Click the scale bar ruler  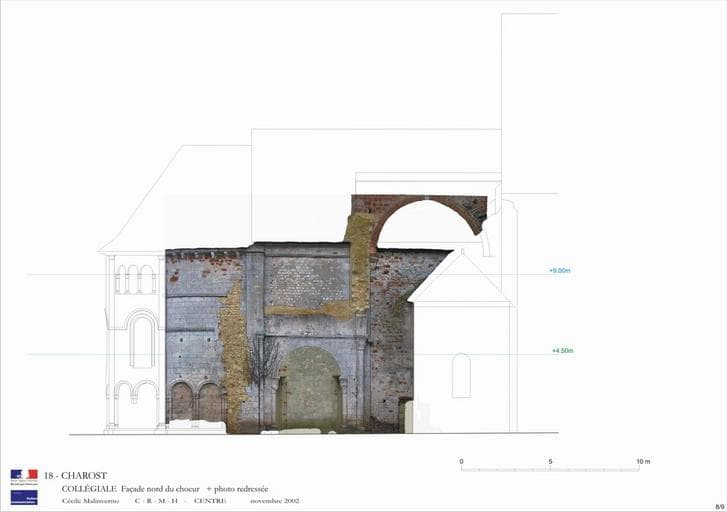(550, 469)
